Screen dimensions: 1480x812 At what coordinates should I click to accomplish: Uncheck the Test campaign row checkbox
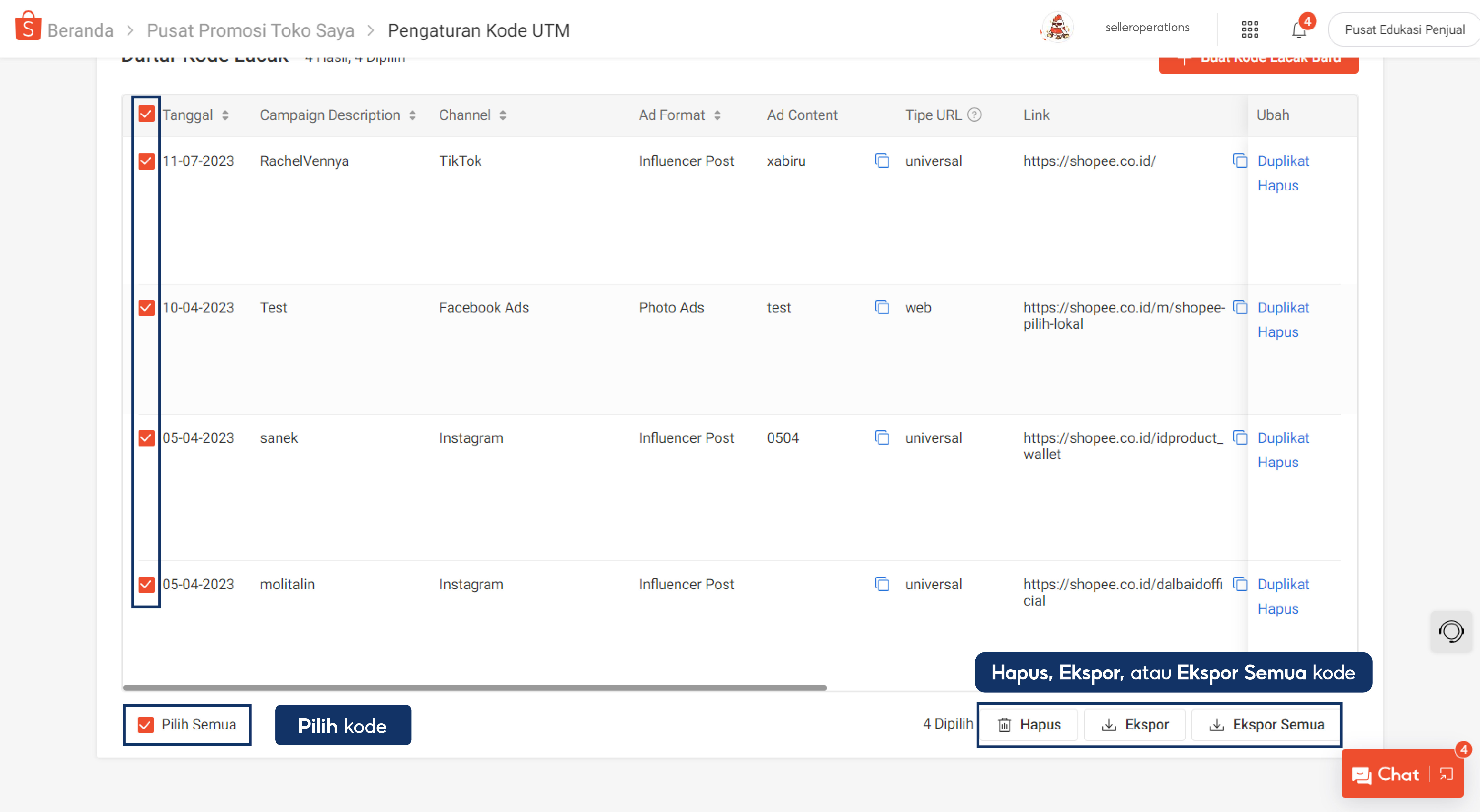(x=146, y=308)
